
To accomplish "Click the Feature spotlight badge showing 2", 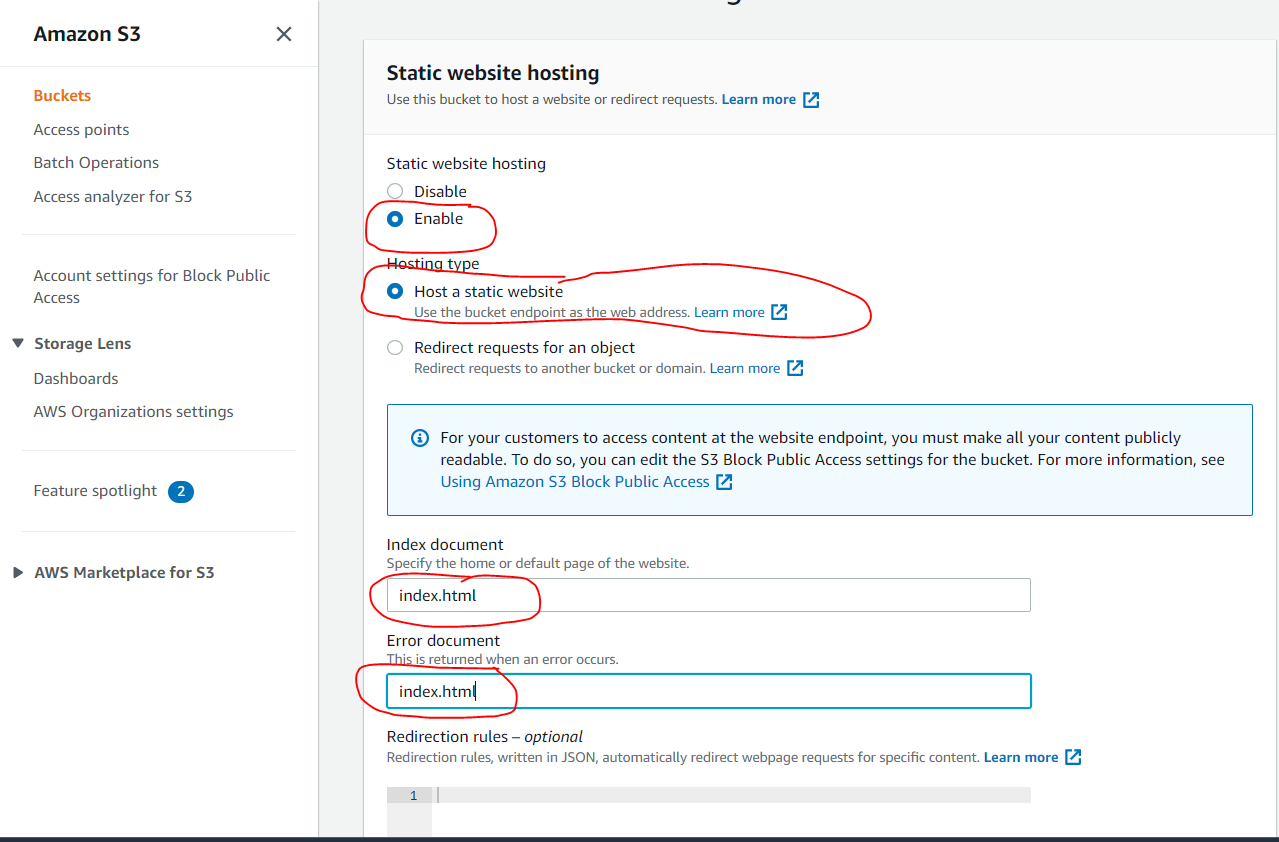I will [x=181, y=492].
